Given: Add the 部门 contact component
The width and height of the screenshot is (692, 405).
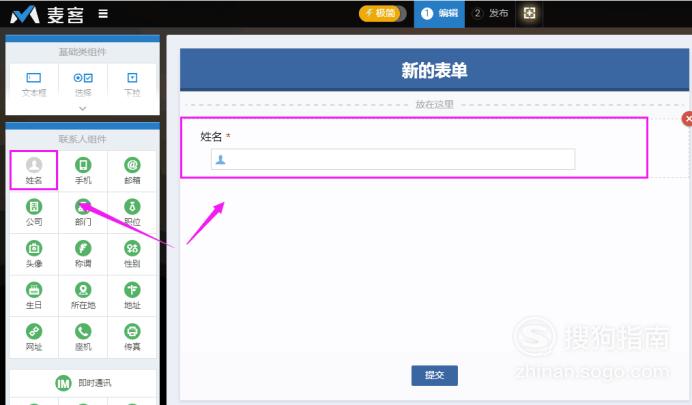Looking at the screenshot, I should (x=83, y=213).
